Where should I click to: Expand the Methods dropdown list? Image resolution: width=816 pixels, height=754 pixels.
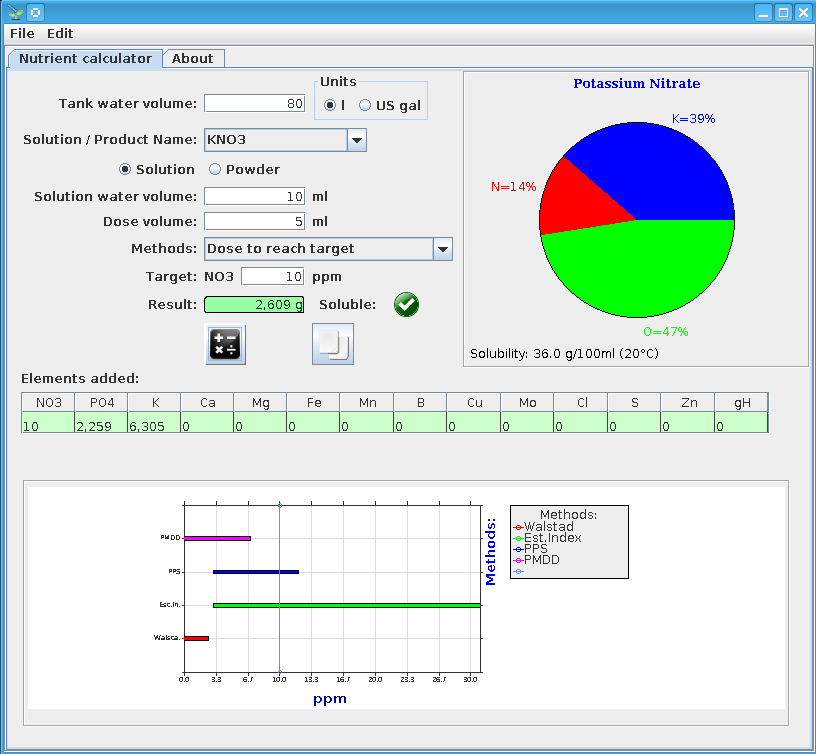442,249
